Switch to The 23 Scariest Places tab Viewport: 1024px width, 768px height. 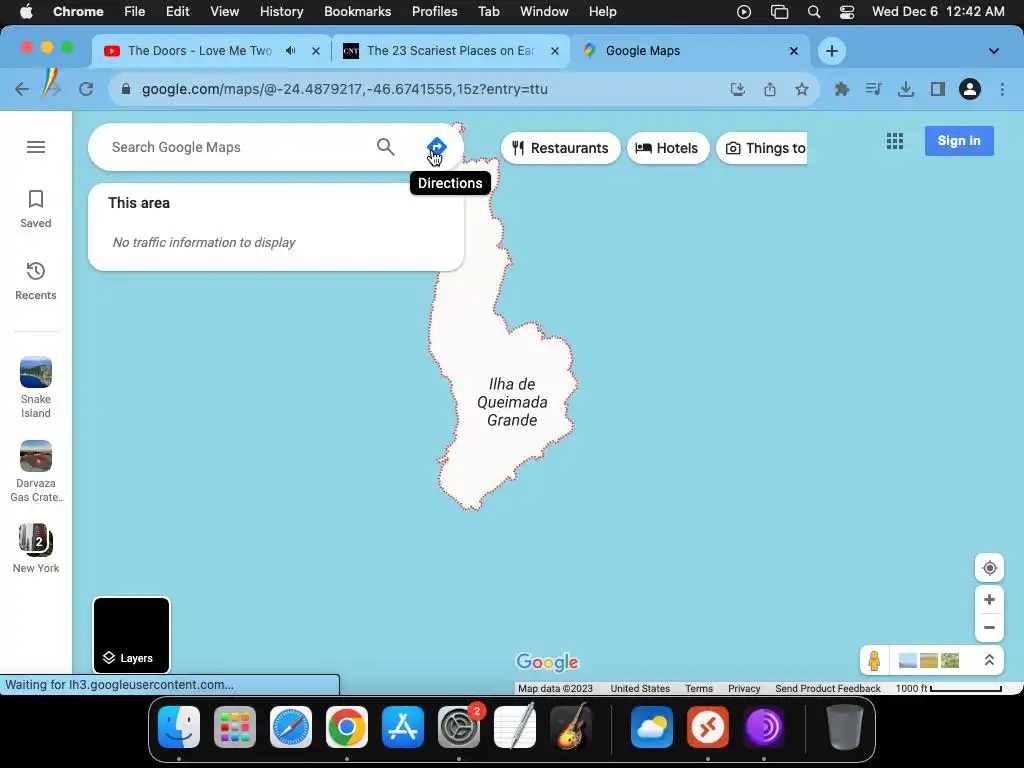click(450, 51)
